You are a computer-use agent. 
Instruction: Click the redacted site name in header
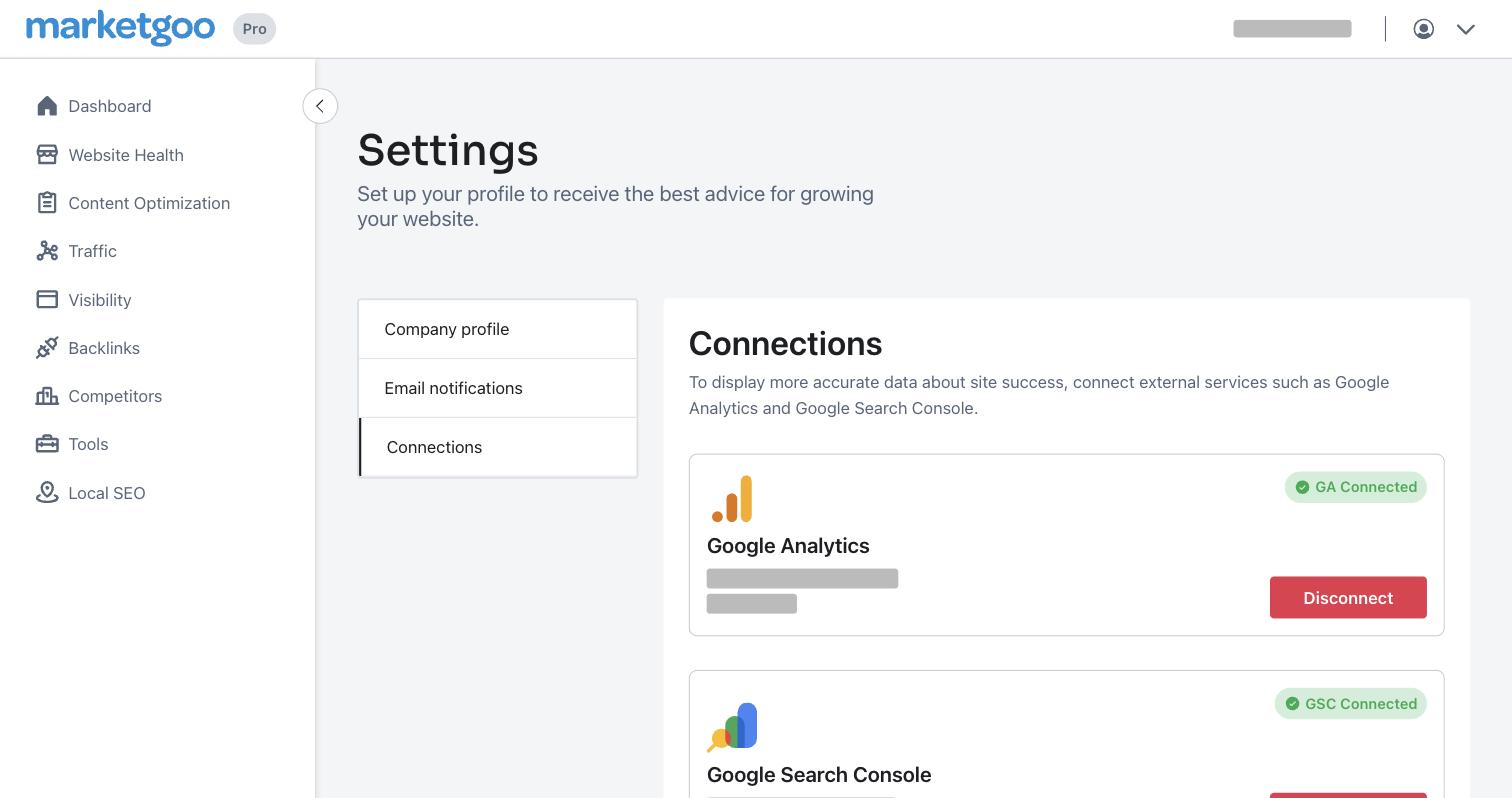[x=1292, y=29]
